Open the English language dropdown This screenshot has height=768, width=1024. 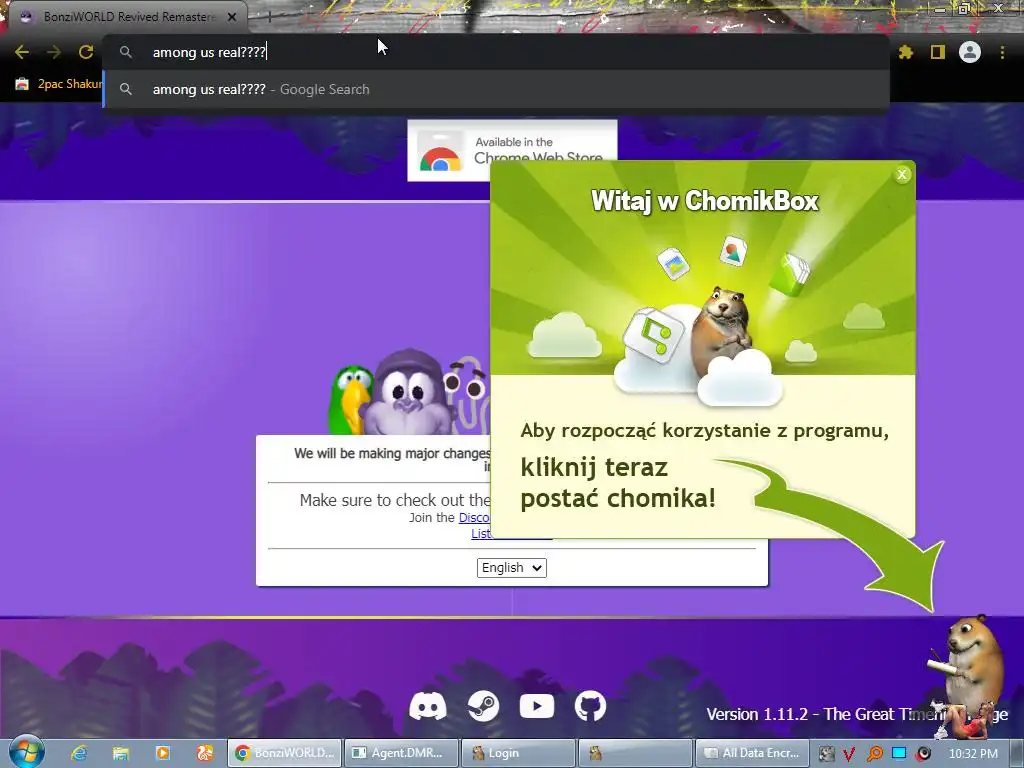[x=511, y=568]
